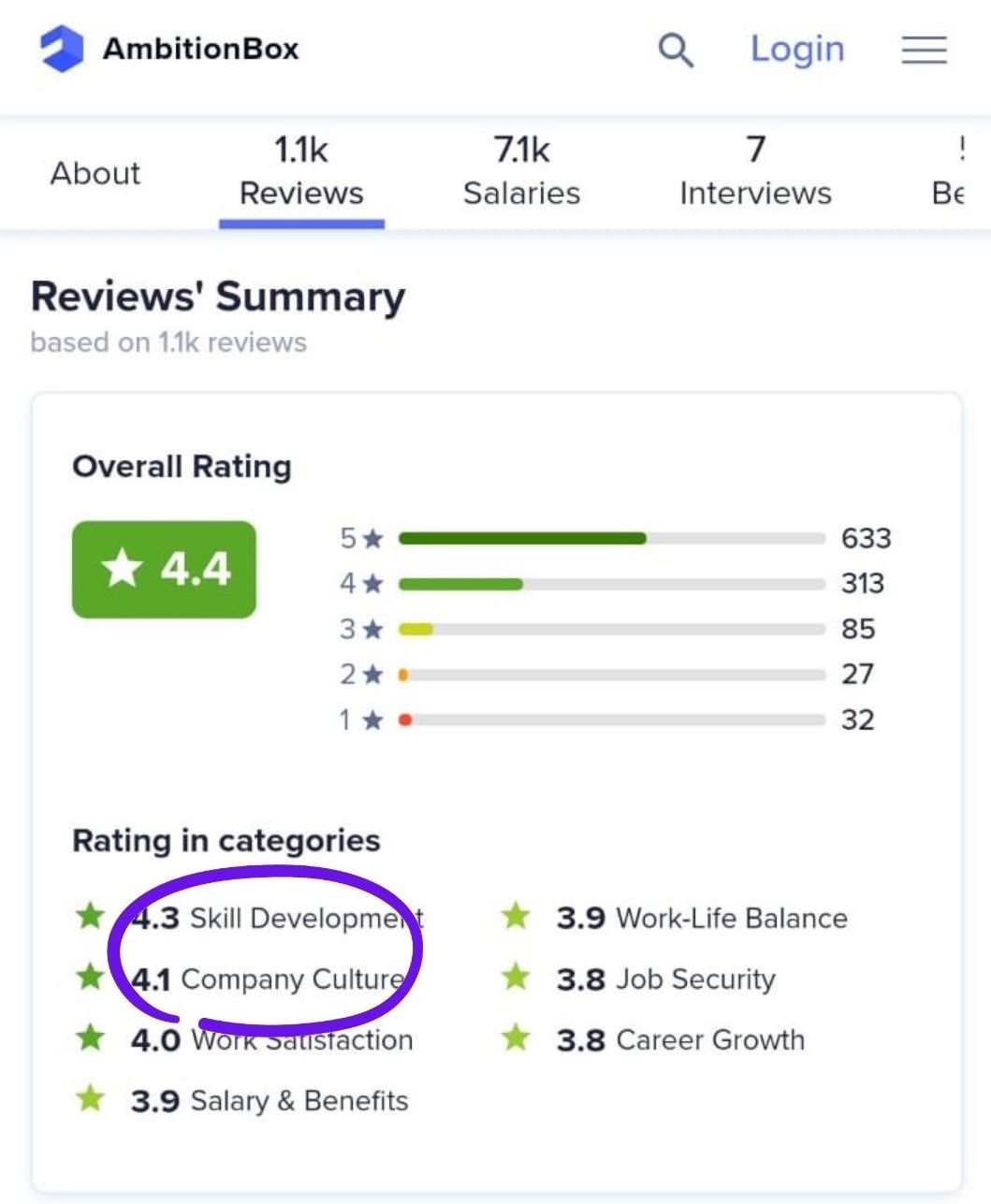This screenshot has height=1204, width=991.
Task: Click the star beside Skill Development rating
Action: [90, 917]
